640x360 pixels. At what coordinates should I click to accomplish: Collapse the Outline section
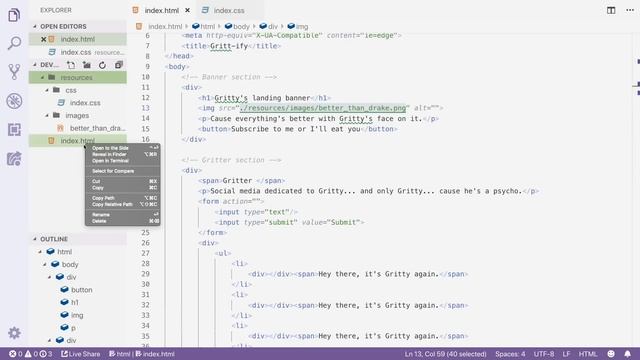tap(35, 239)
